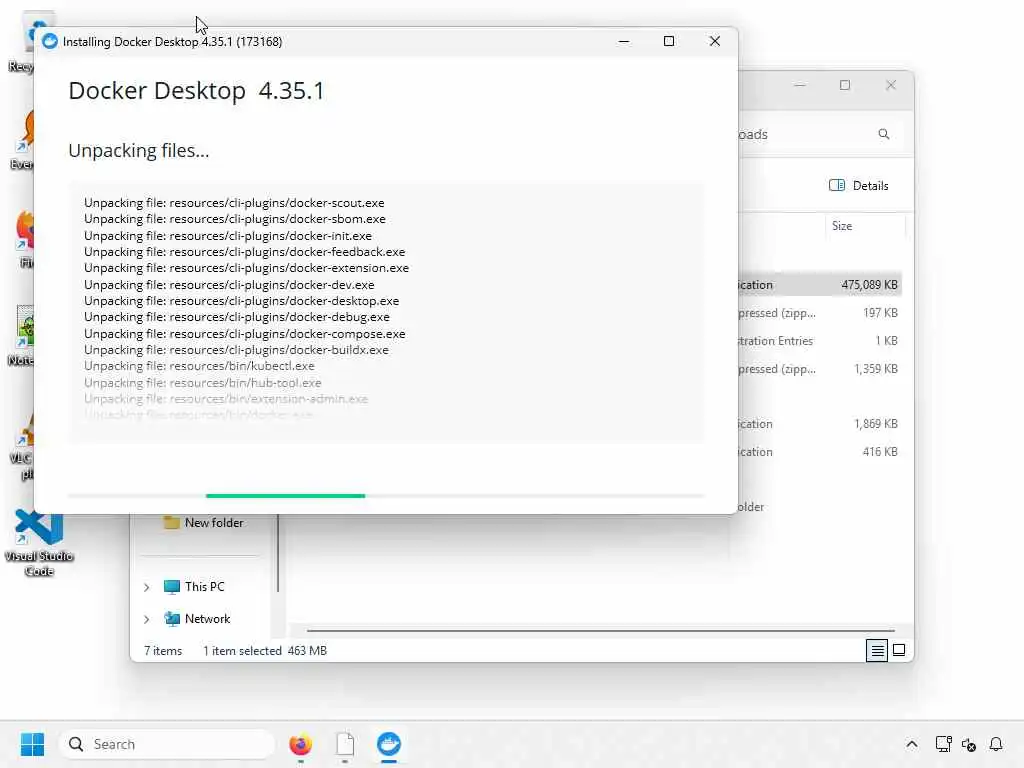Launch Firefox from the taskbar
This screenshot has height=768, width=1024.
point(300,744)
